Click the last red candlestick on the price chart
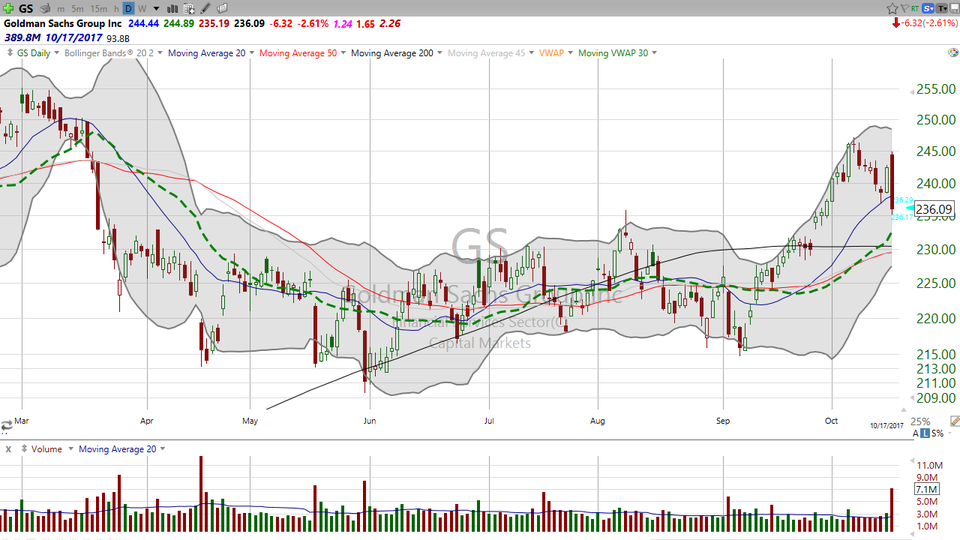Image resolution: width=960 pixels, height=540 pixels. click(892, 181)
